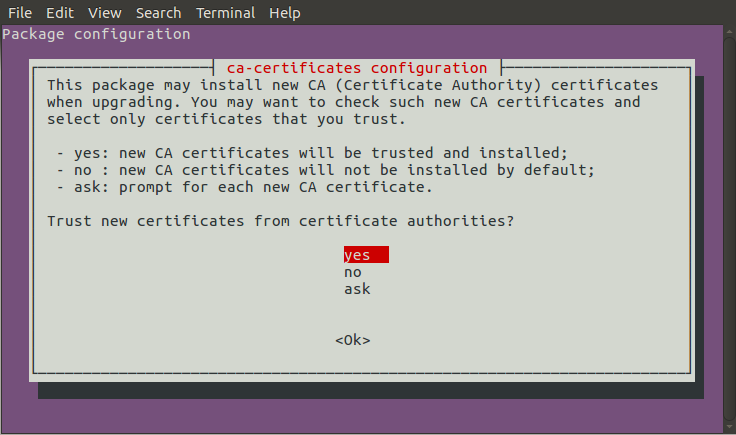Select the highlighted 'yes' option

[x=366, y=255]
